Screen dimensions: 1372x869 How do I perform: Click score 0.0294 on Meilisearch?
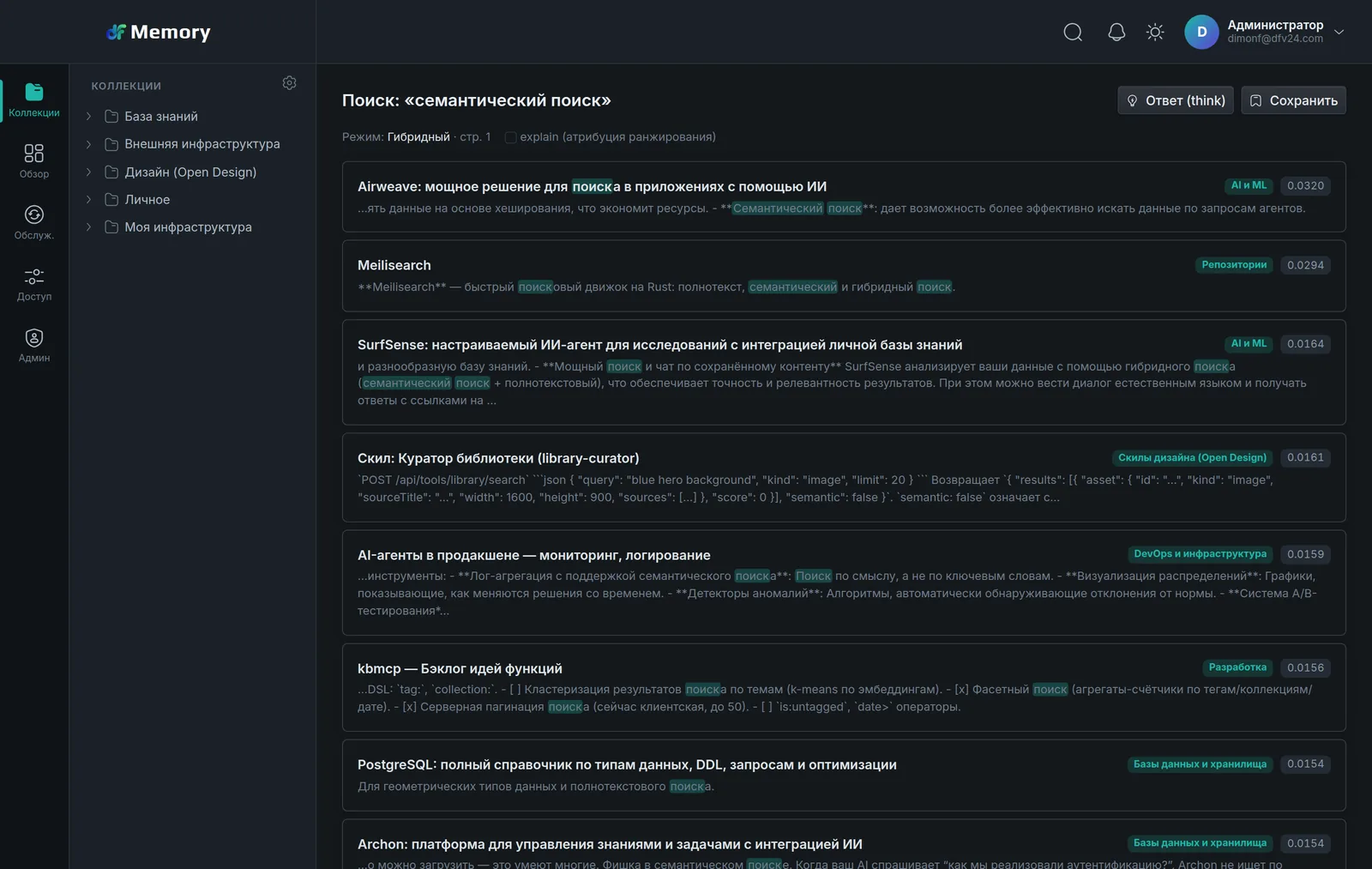pos(1305,265)
